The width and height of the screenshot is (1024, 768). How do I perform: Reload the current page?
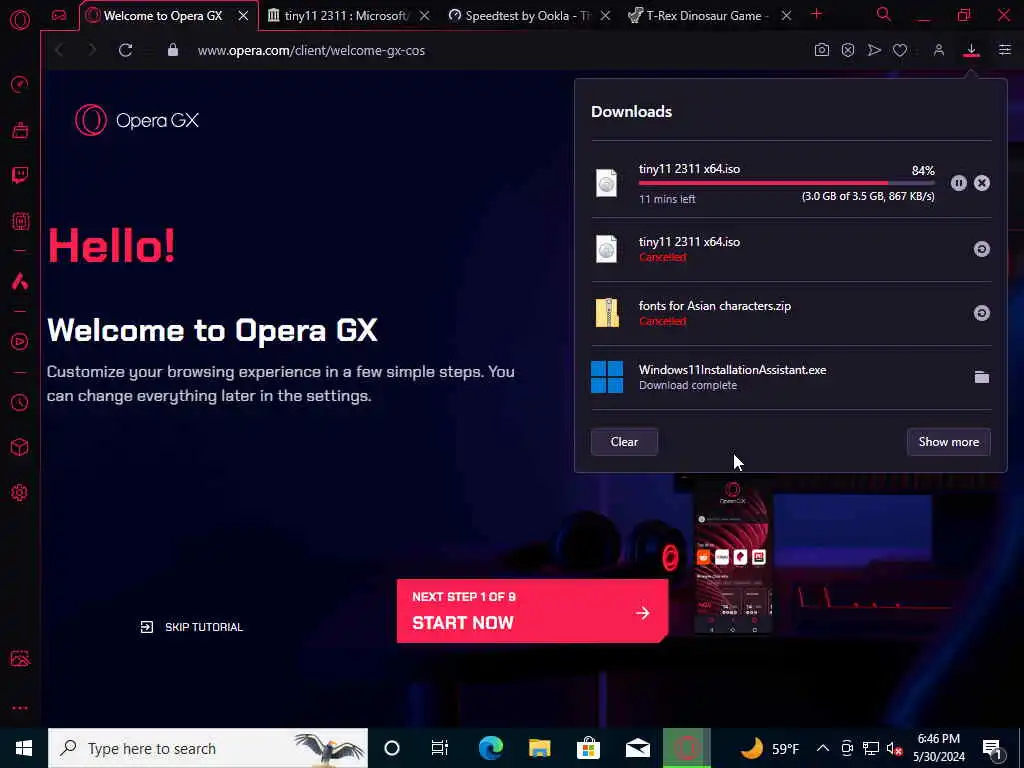125,50
